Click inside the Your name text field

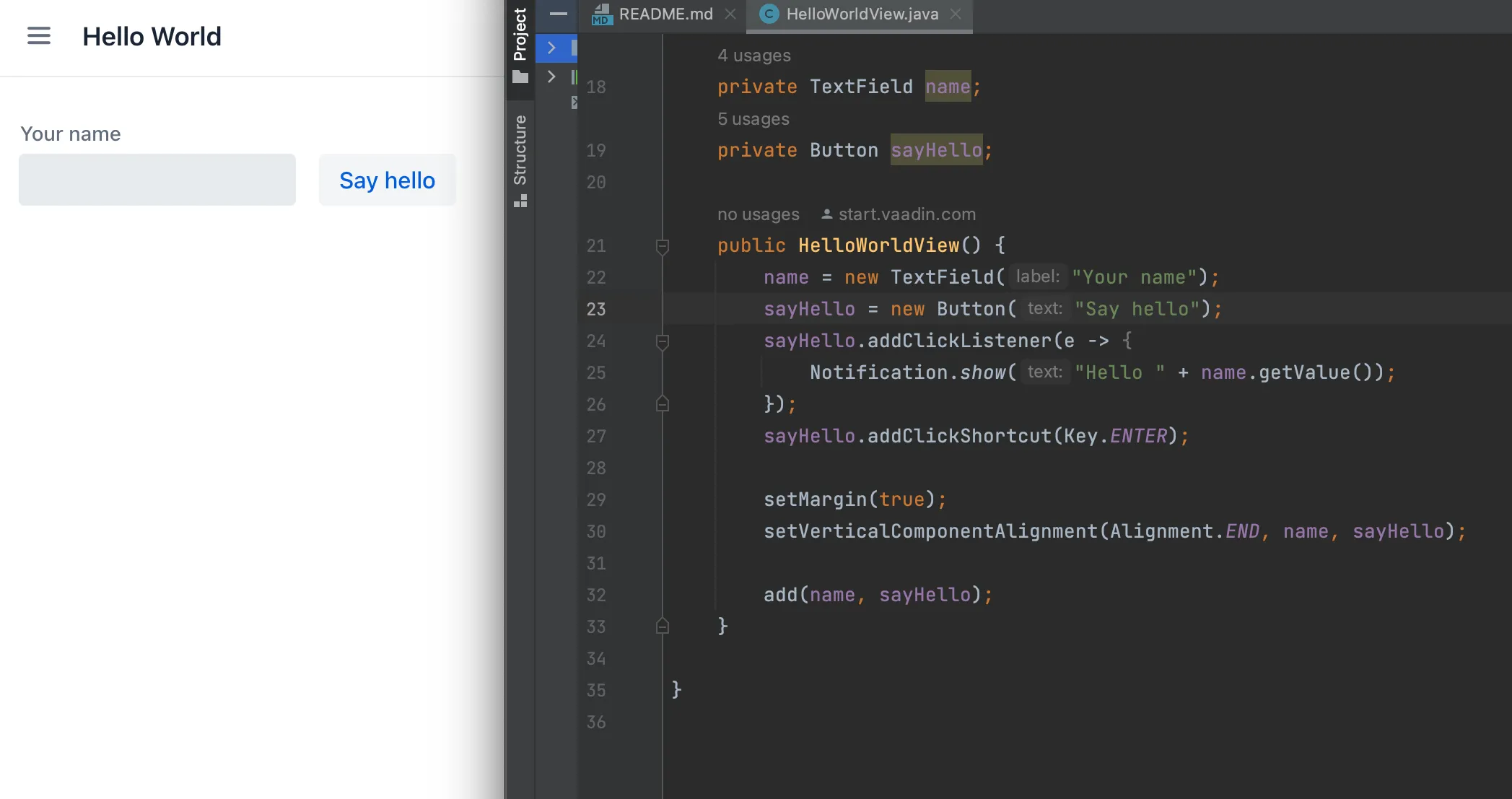(157, 179)
